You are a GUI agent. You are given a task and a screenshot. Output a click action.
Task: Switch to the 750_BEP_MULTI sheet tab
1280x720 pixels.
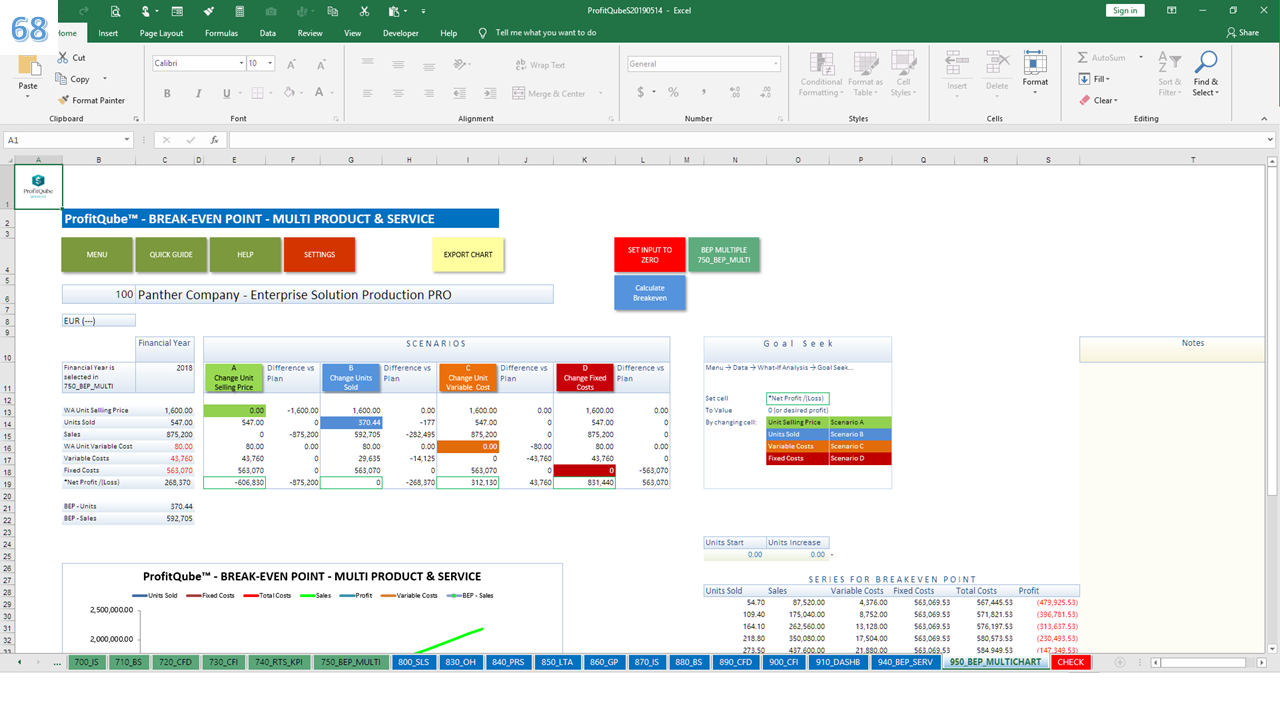[x=349, y=662]
